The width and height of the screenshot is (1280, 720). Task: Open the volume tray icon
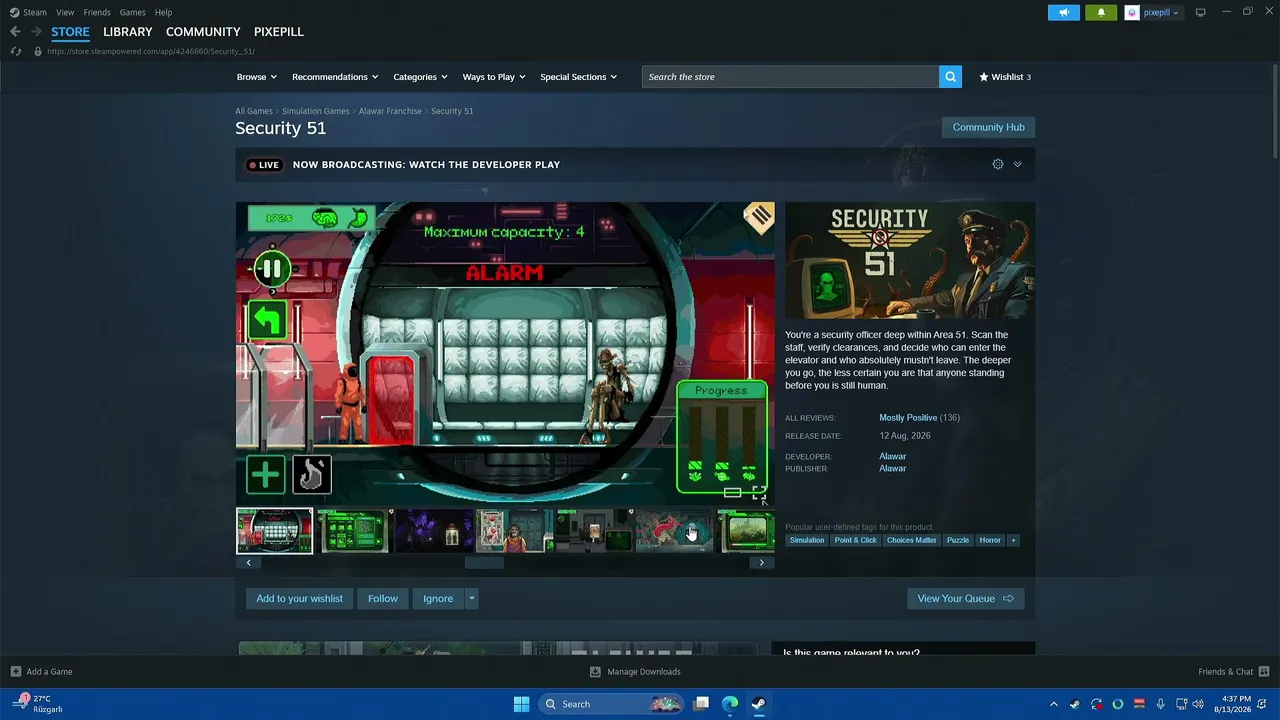[x=1198, y=704]
